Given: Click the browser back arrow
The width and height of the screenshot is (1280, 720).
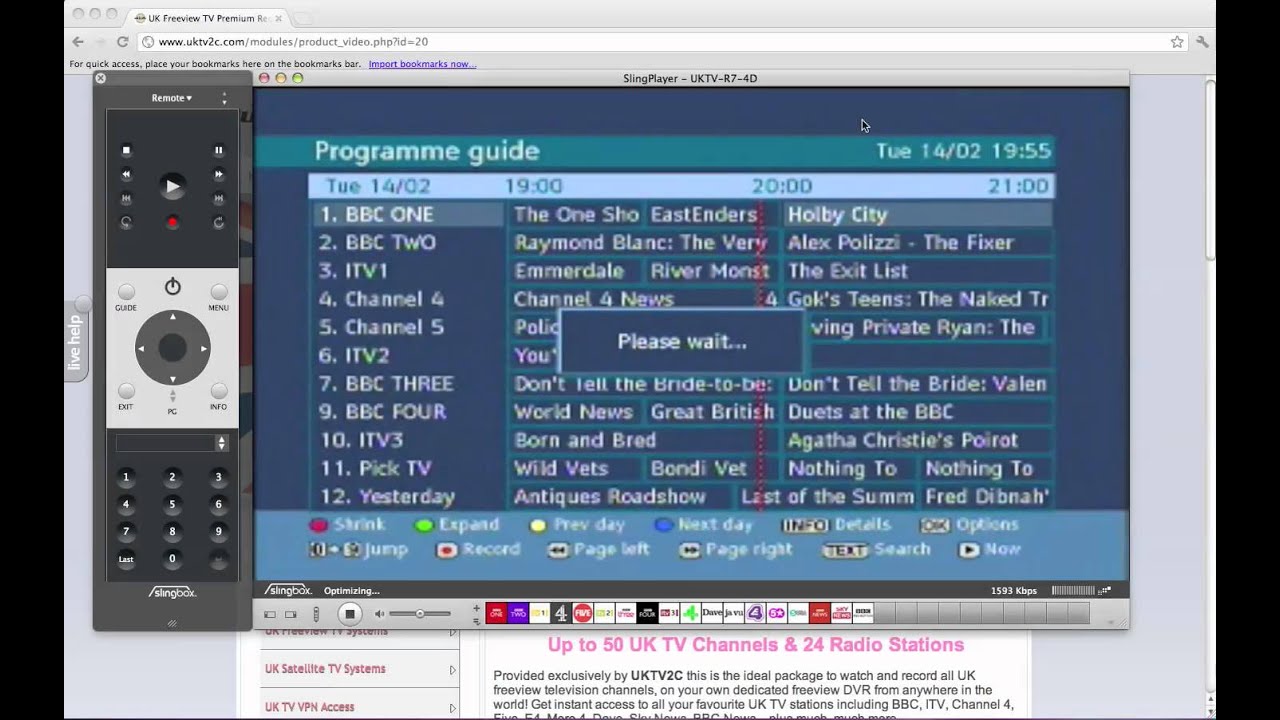Looking at the screenshot, I should pyautogui.click(x=78, y=42).
